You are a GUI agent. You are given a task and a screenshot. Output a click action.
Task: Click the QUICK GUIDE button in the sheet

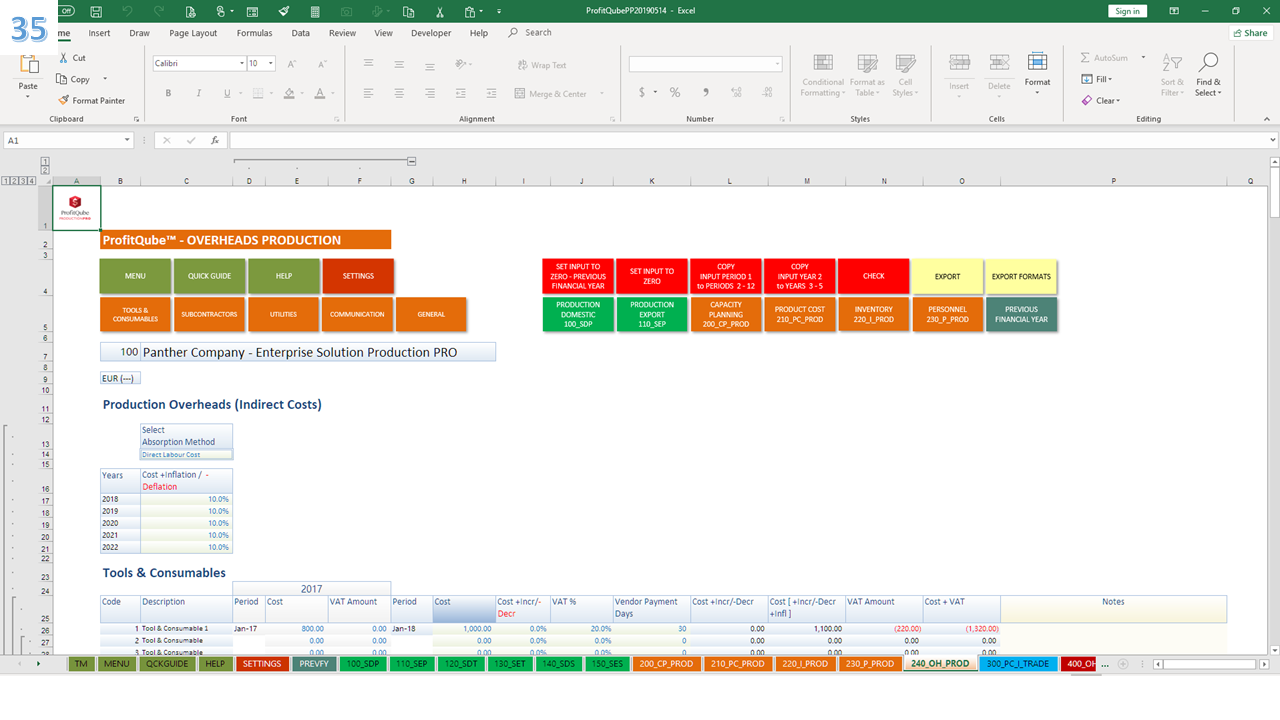pos(209,276)
